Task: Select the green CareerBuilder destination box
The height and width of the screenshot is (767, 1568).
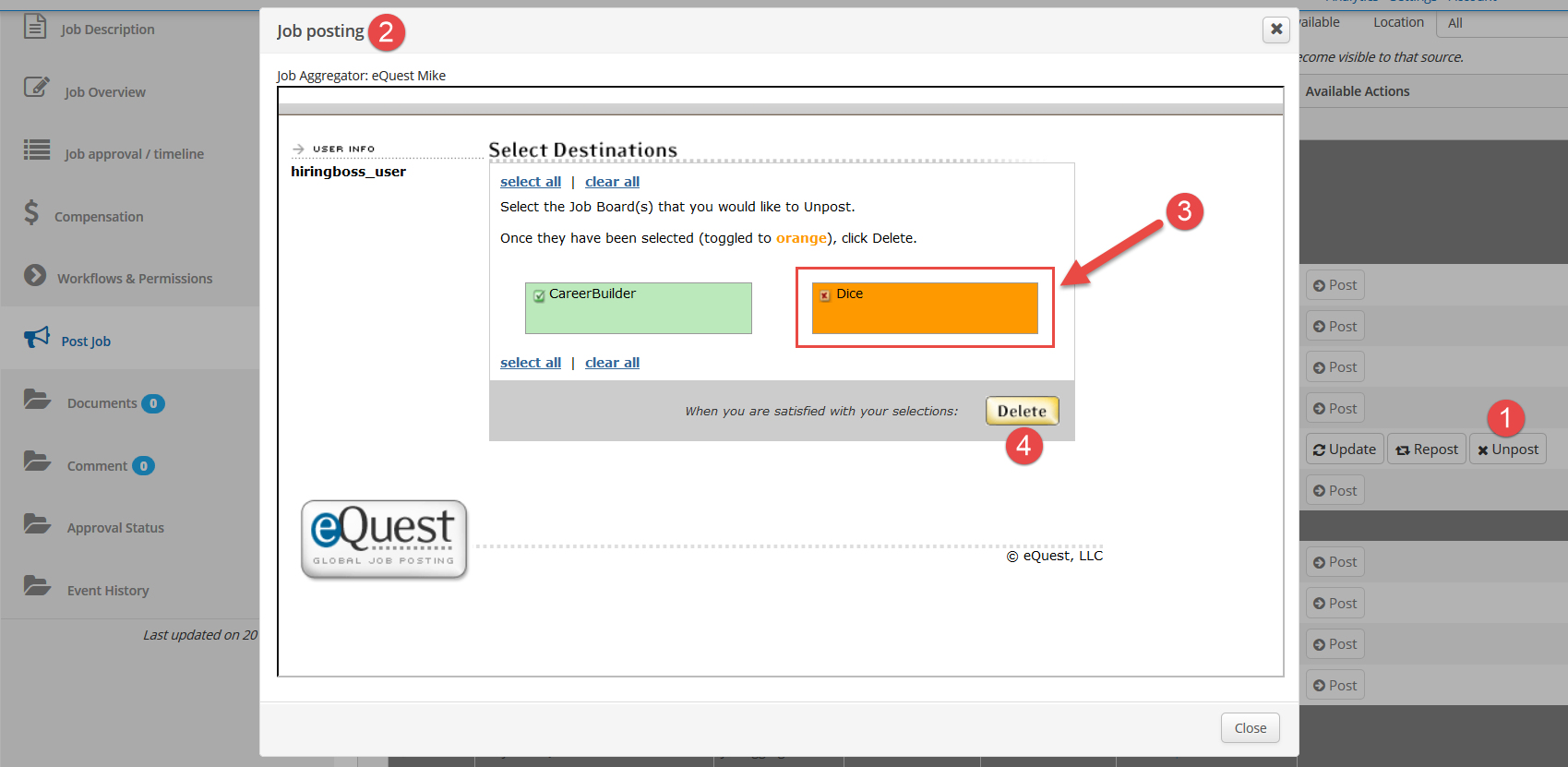Action: [x=639, y=308]
